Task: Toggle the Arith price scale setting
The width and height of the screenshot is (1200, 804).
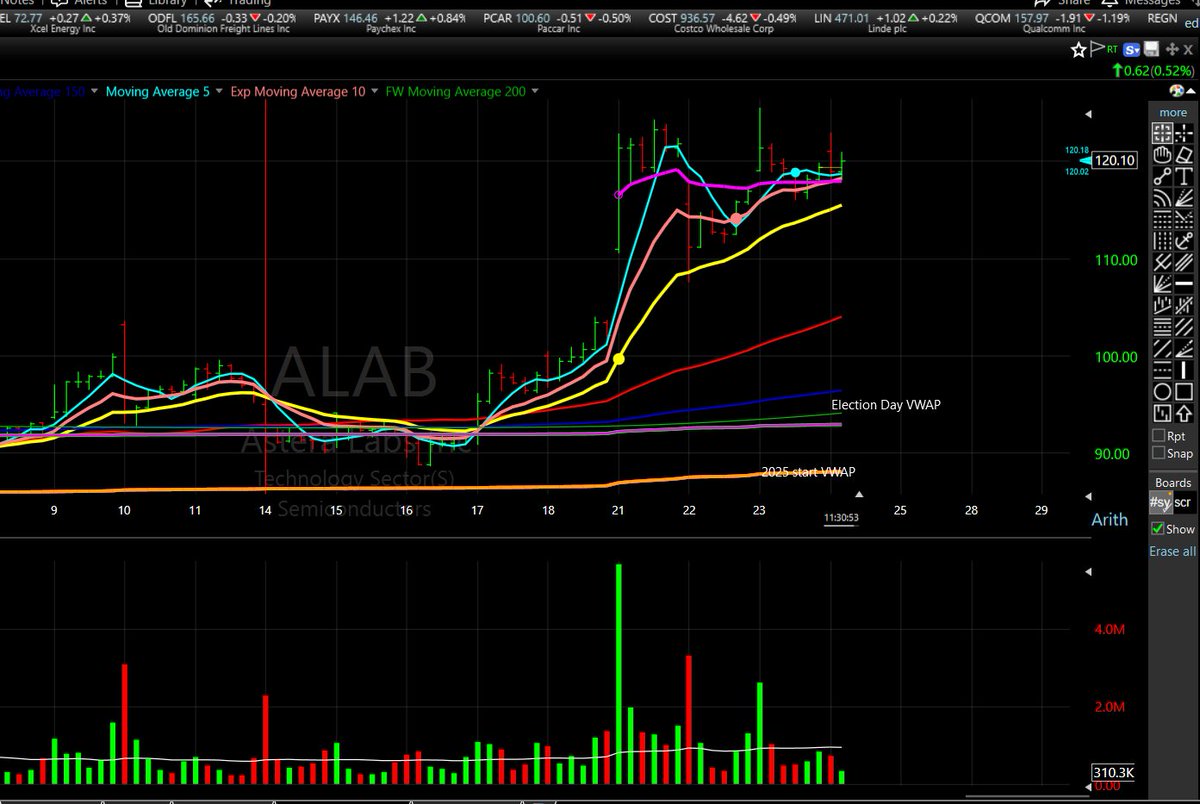Action: click(x=1109, y=520)
